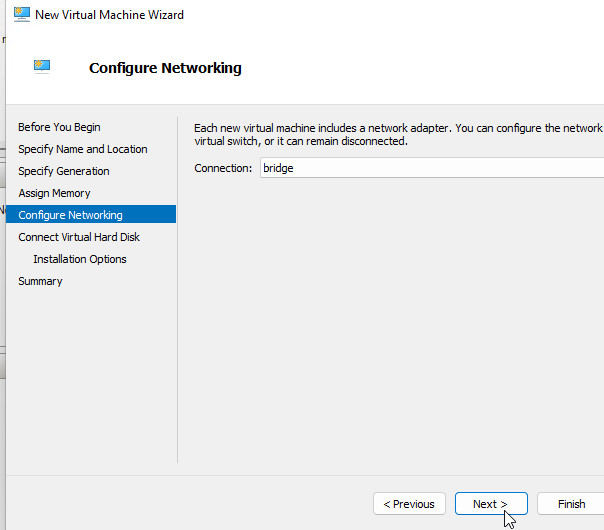
Task: Click the network adapter description text
Action: 397,135
